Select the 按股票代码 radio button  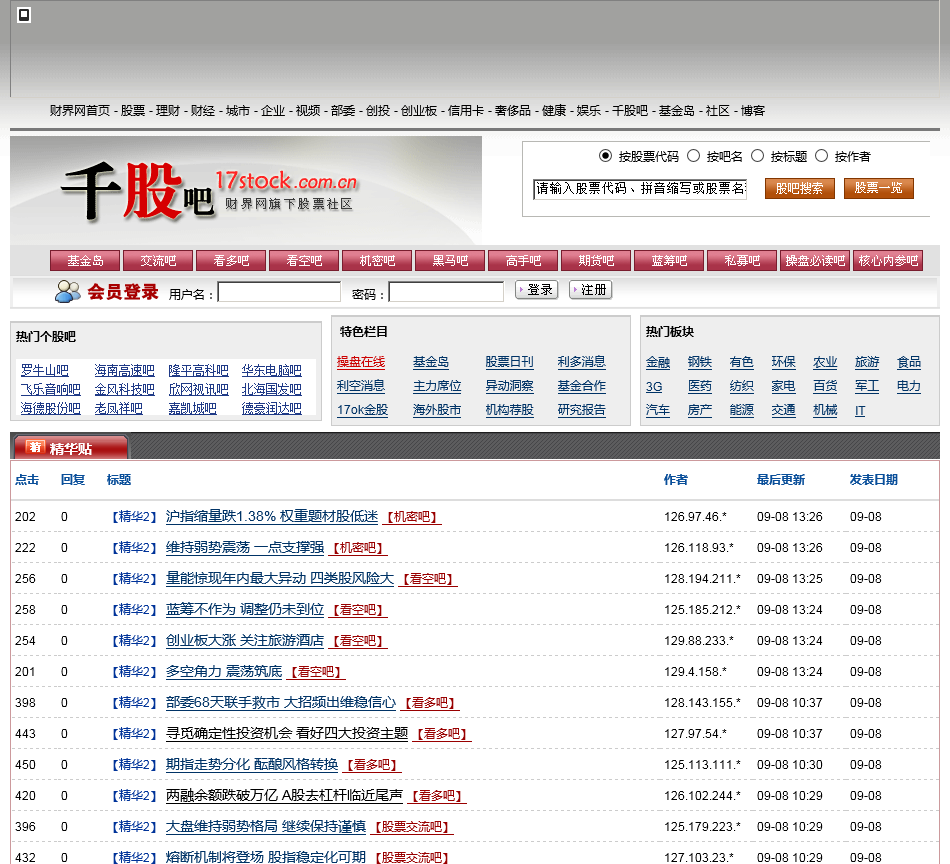pyautogui.click(x=605, y=156)
